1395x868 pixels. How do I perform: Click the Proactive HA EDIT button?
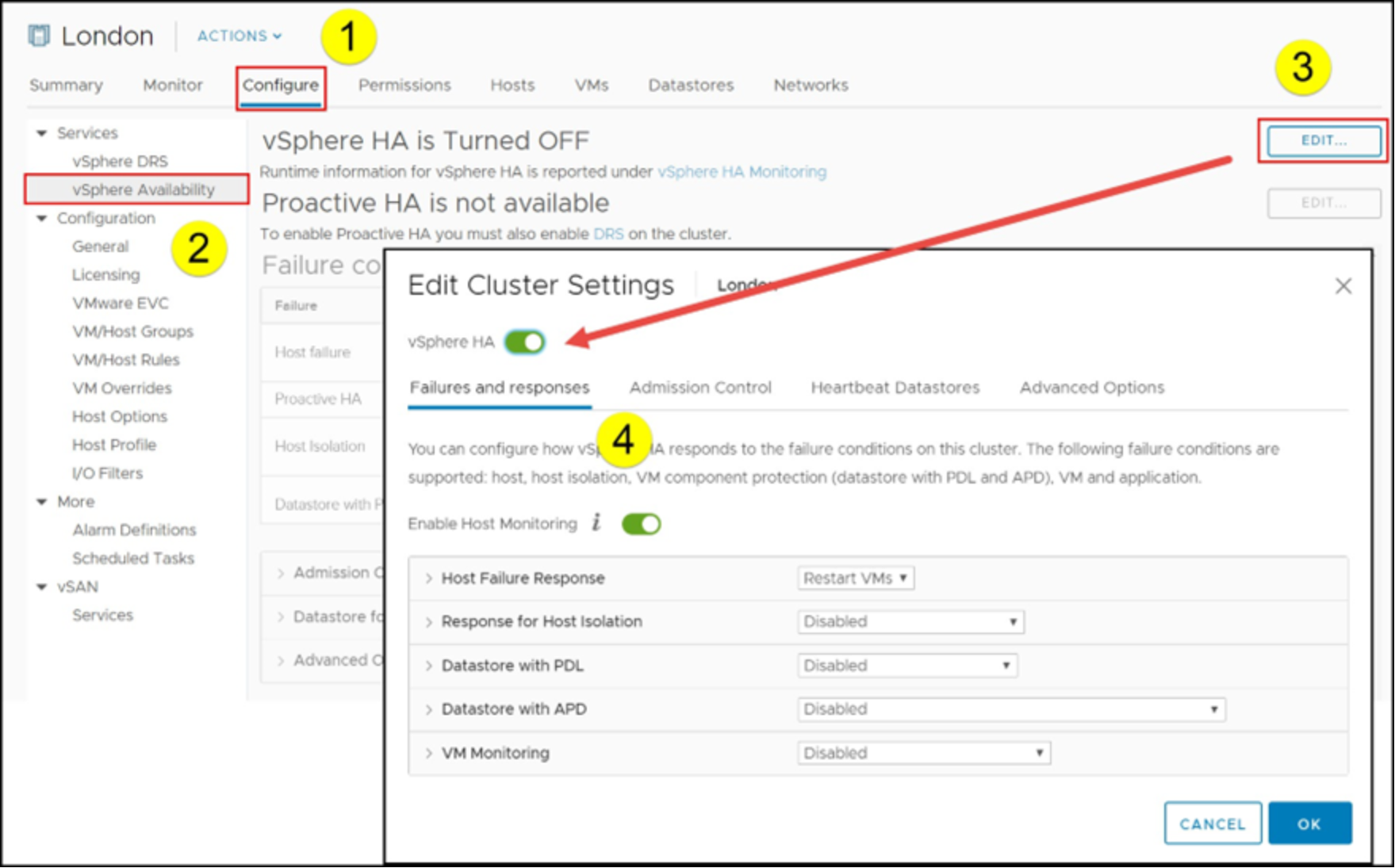point(1324,203)
